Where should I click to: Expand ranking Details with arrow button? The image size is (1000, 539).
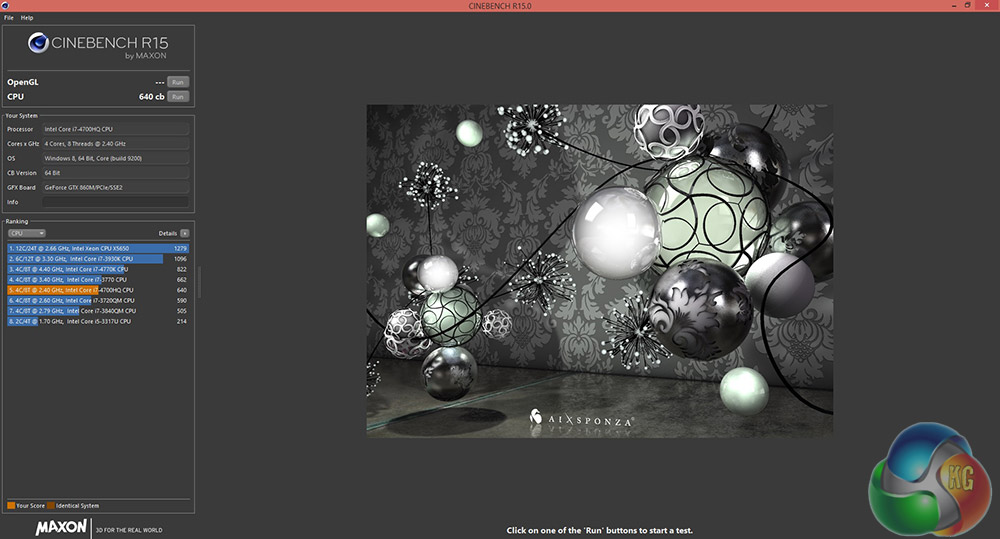184,233
